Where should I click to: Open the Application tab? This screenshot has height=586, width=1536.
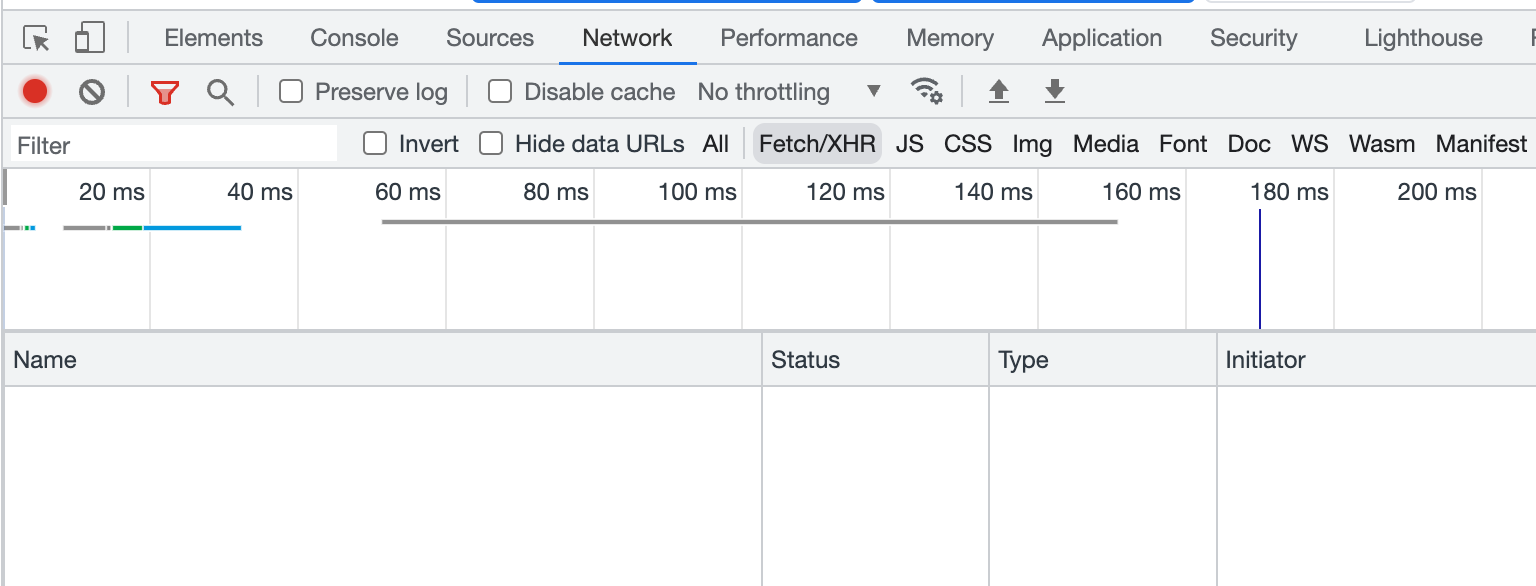1102,38
